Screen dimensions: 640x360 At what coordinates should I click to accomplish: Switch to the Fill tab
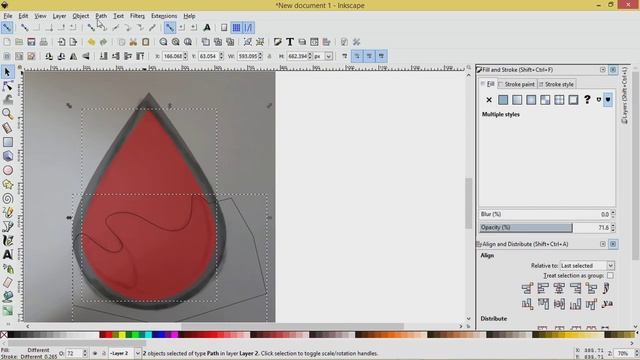pos(488,84)
